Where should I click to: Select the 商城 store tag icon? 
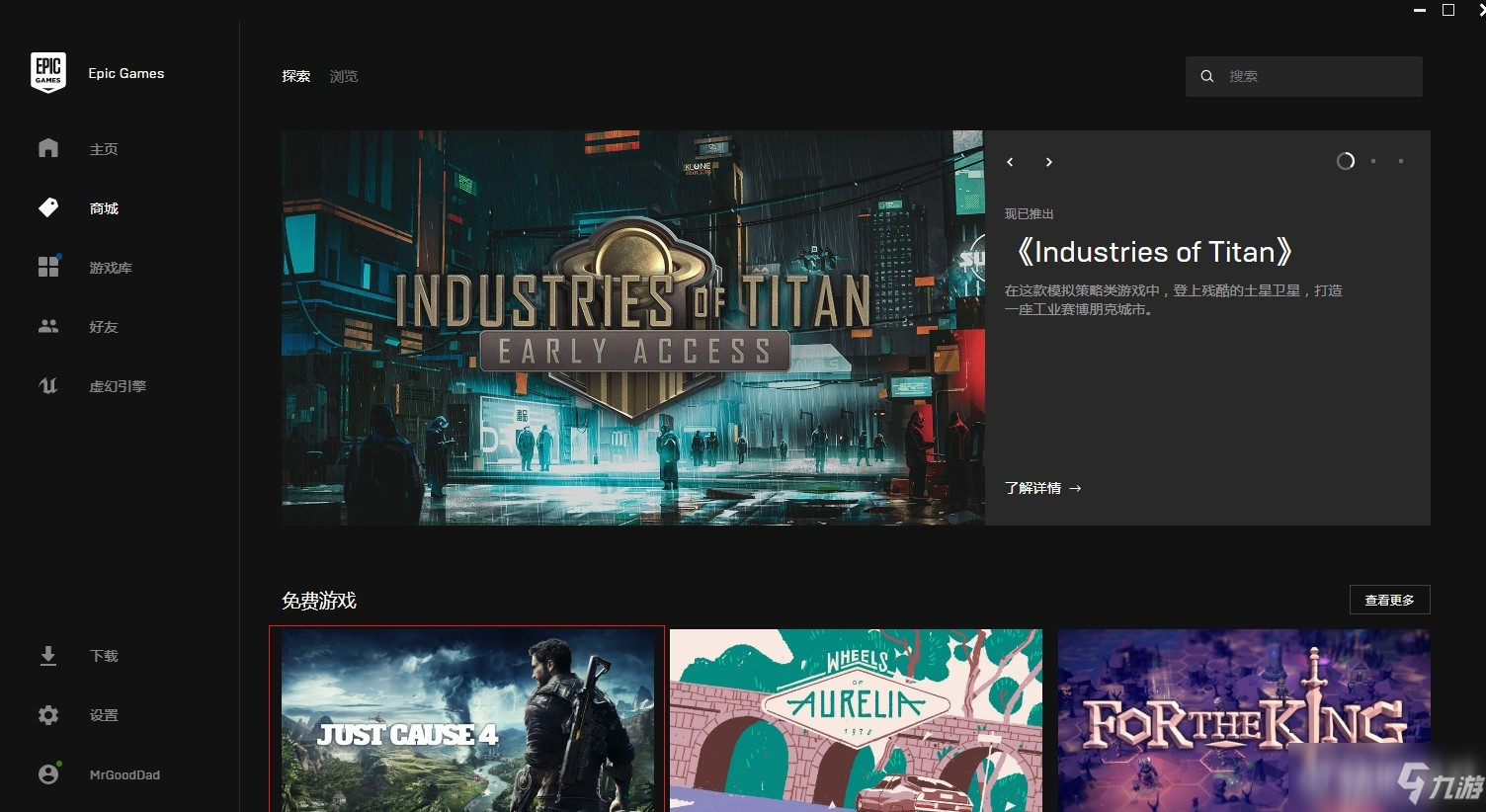pos(48,207)
